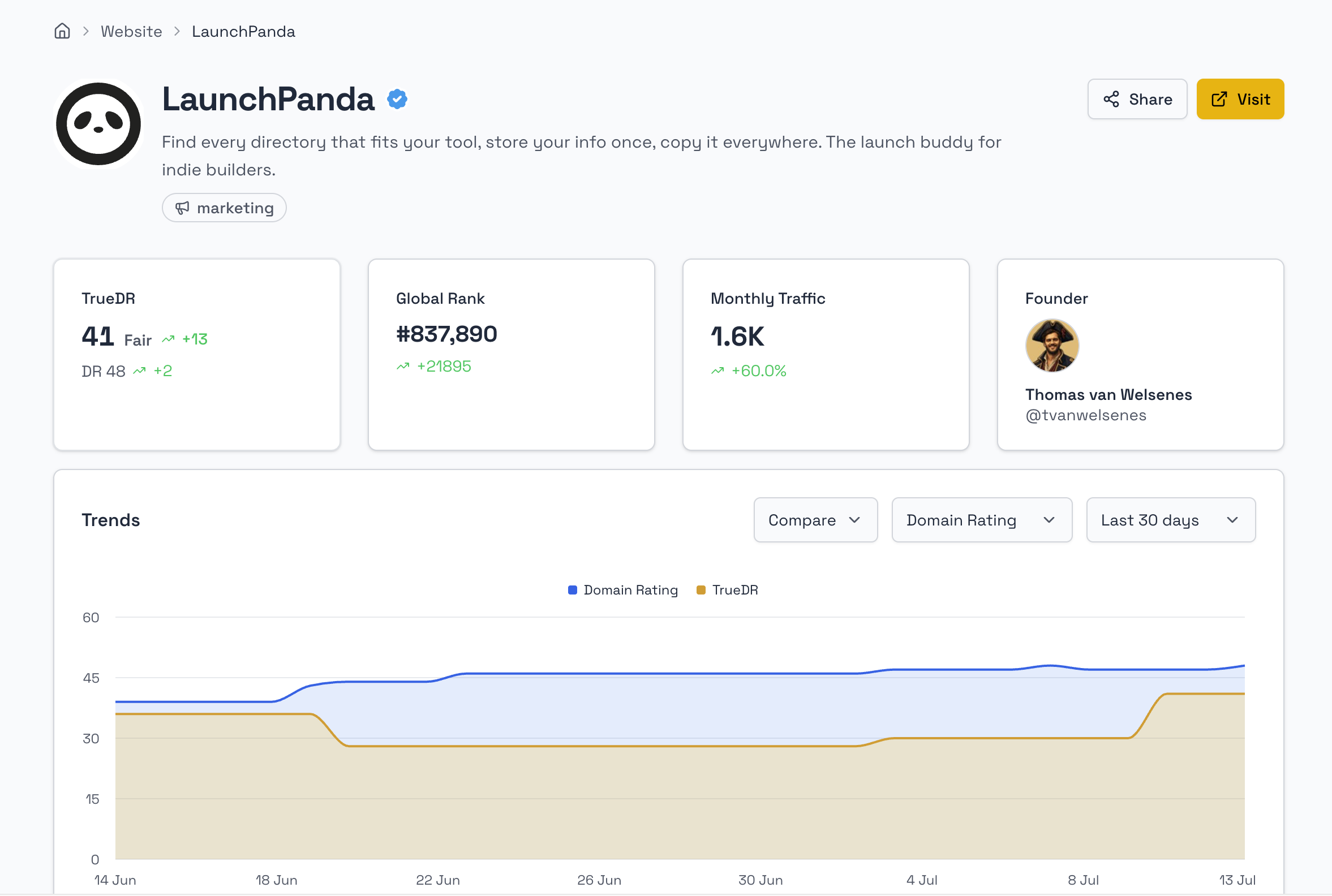
Task: Click the DR 48 value
Action: [104, 372]
